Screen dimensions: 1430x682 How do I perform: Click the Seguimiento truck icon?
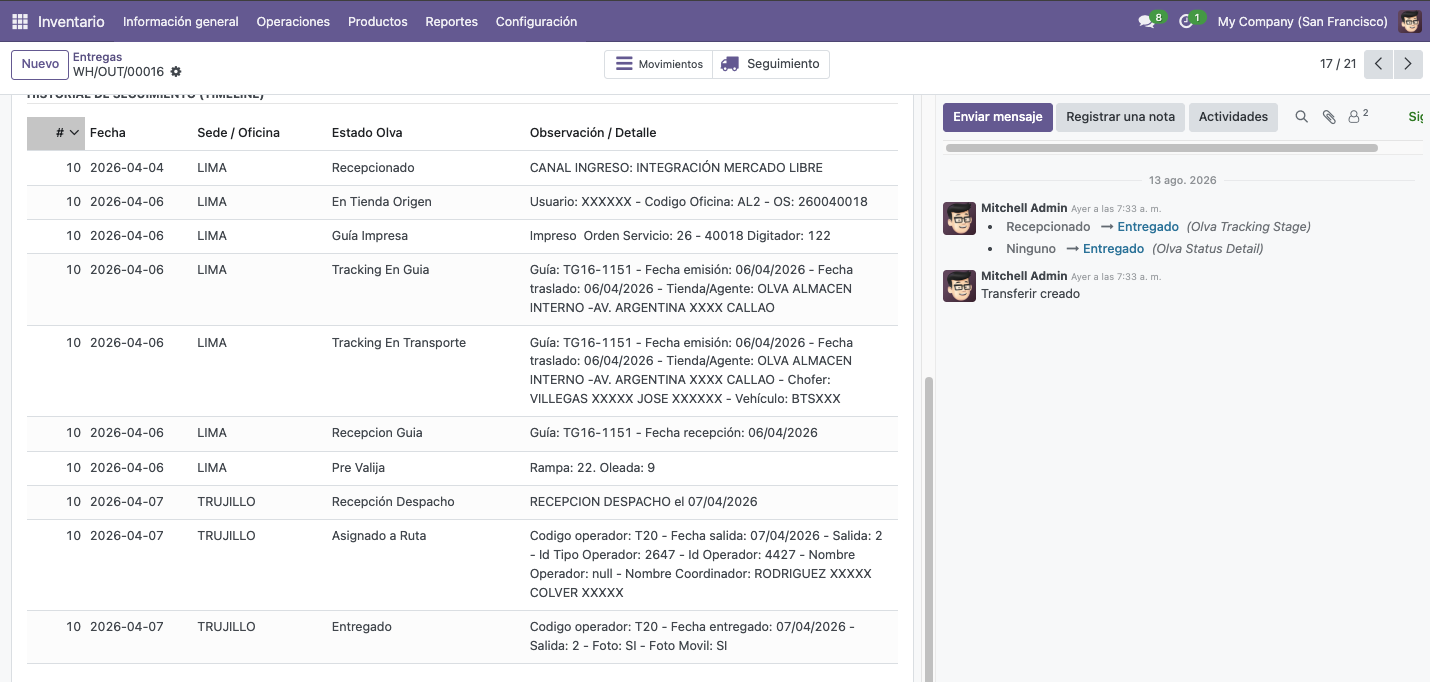pos(730,64)
